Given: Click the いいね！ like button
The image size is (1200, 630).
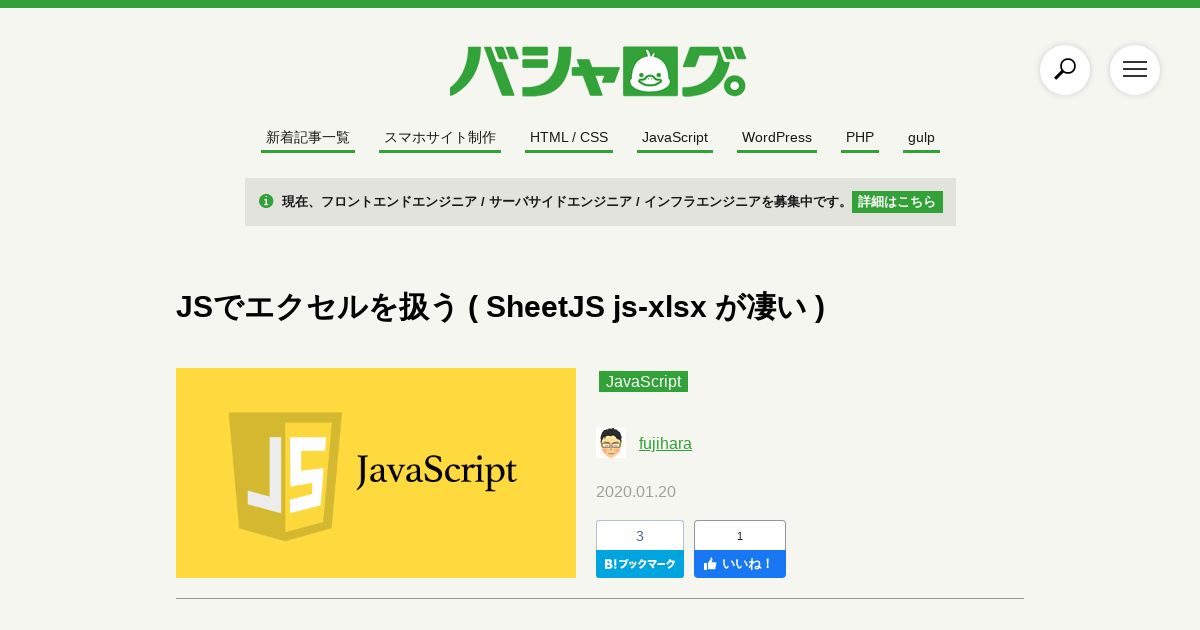Looking at the screenshot, I should (x=740, y=564).
